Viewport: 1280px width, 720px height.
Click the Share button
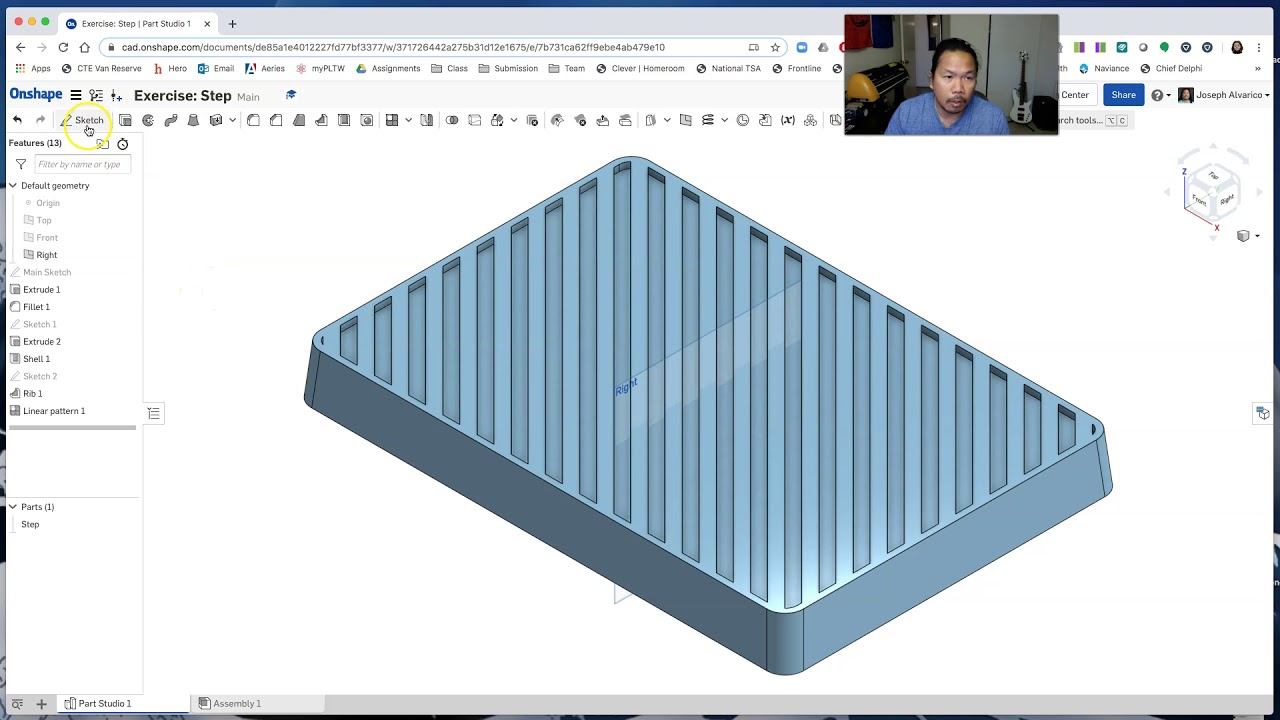click(1123, 95)
